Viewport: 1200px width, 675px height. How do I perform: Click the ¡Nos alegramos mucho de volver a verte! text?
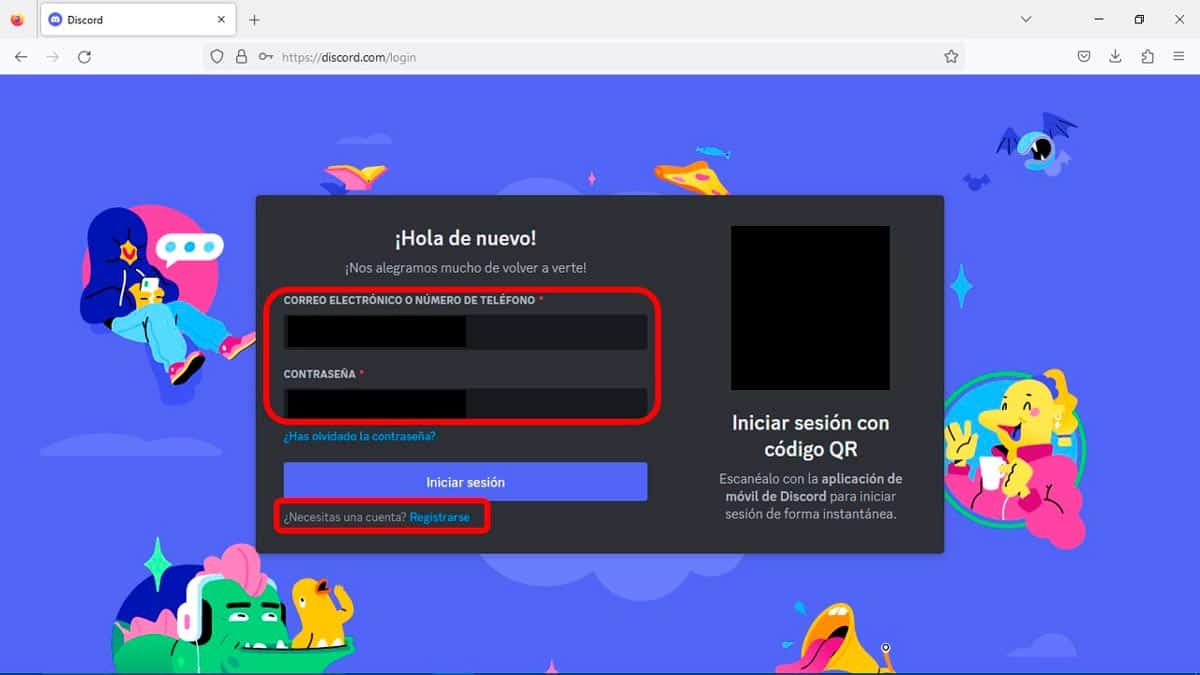click(x=465, y=268)
